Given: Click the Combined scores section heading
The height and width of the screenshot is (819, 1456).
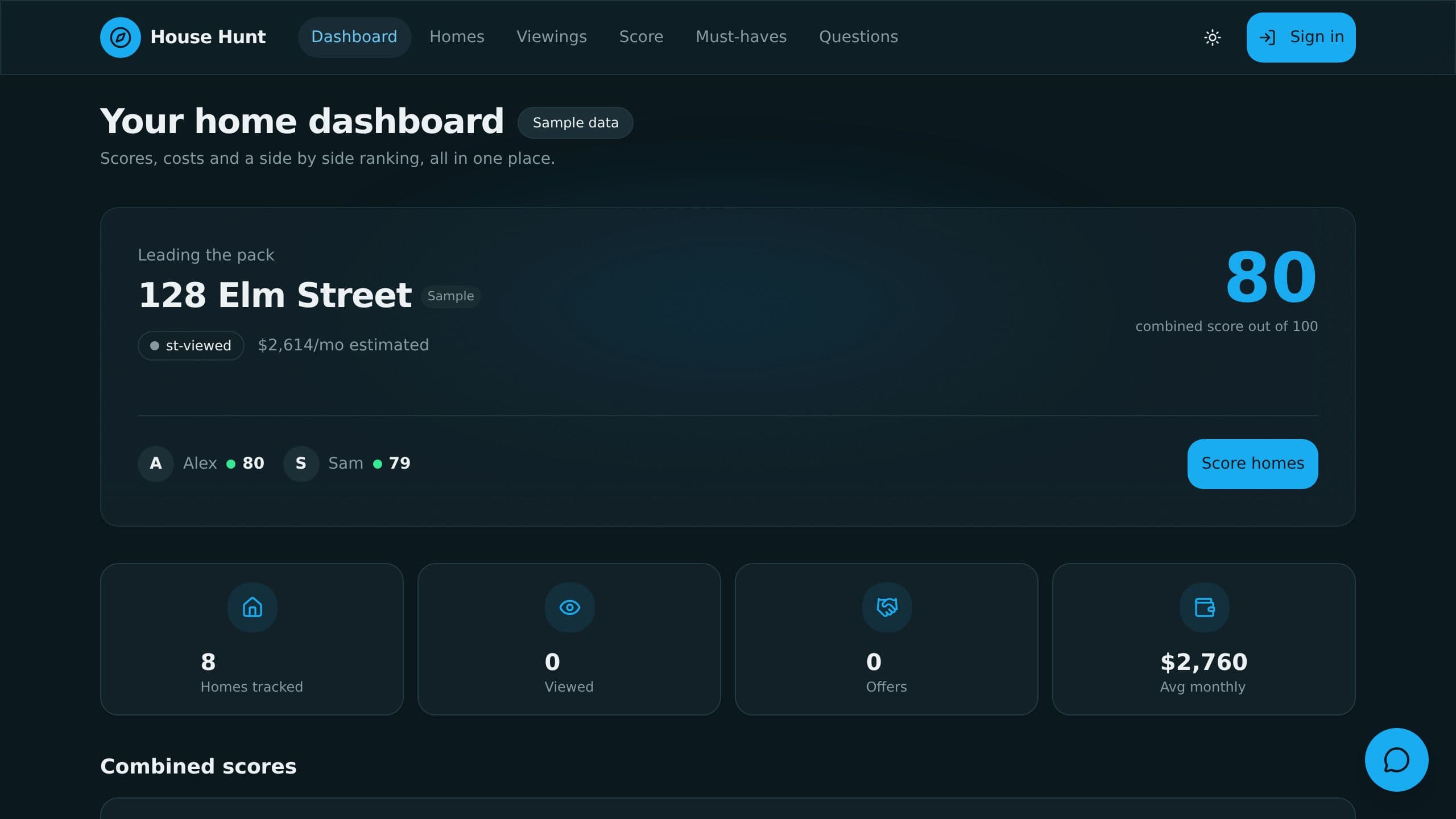Looking at the screenshot, I should [x=198, y=767].
